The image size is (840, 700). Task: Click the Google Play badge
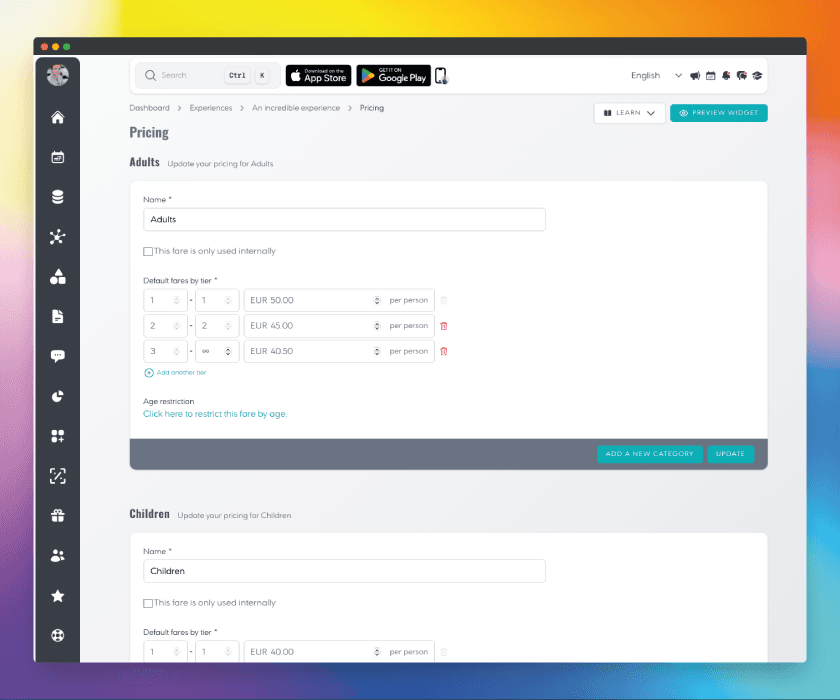point(393,76)
